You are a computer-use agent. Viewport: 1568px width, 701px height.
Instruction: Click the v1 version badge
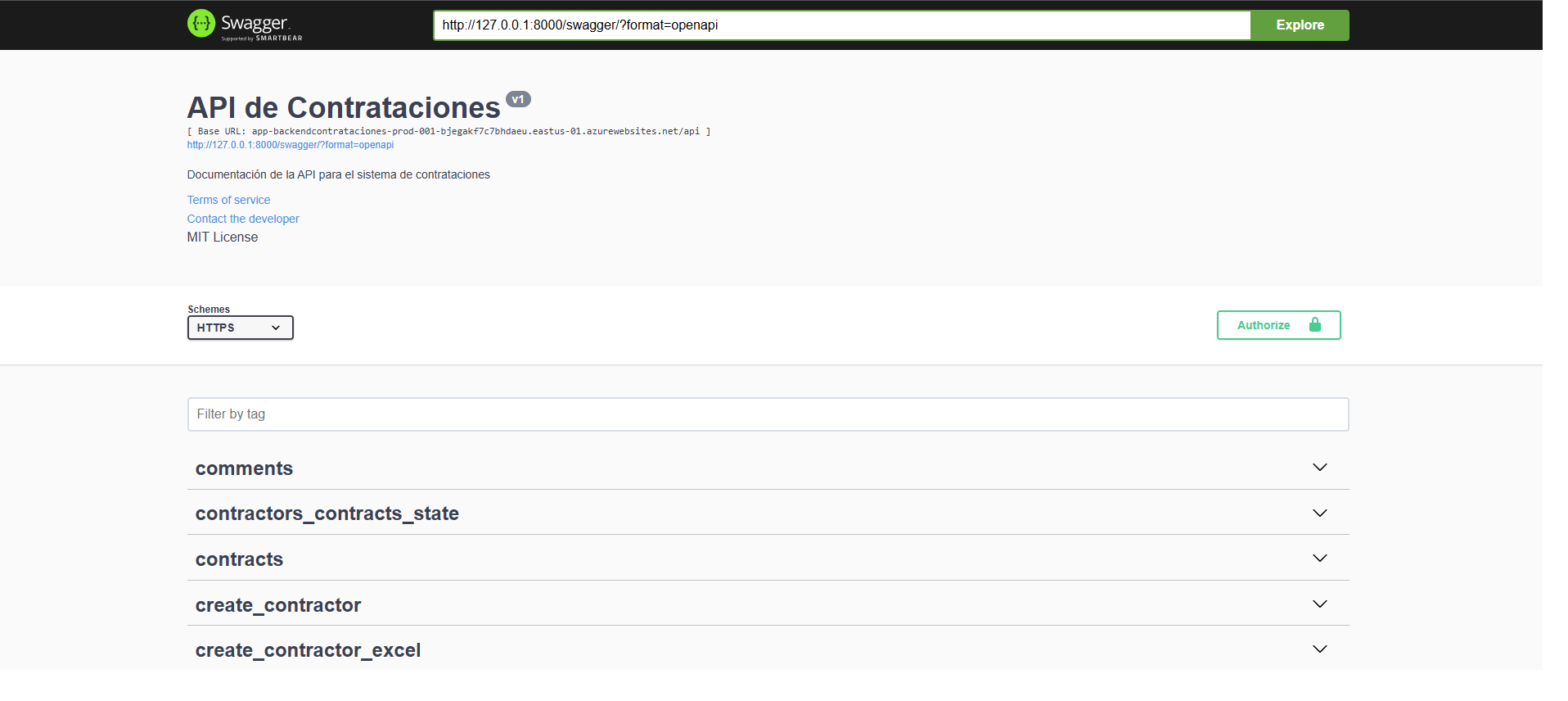(x=518, y=99)
